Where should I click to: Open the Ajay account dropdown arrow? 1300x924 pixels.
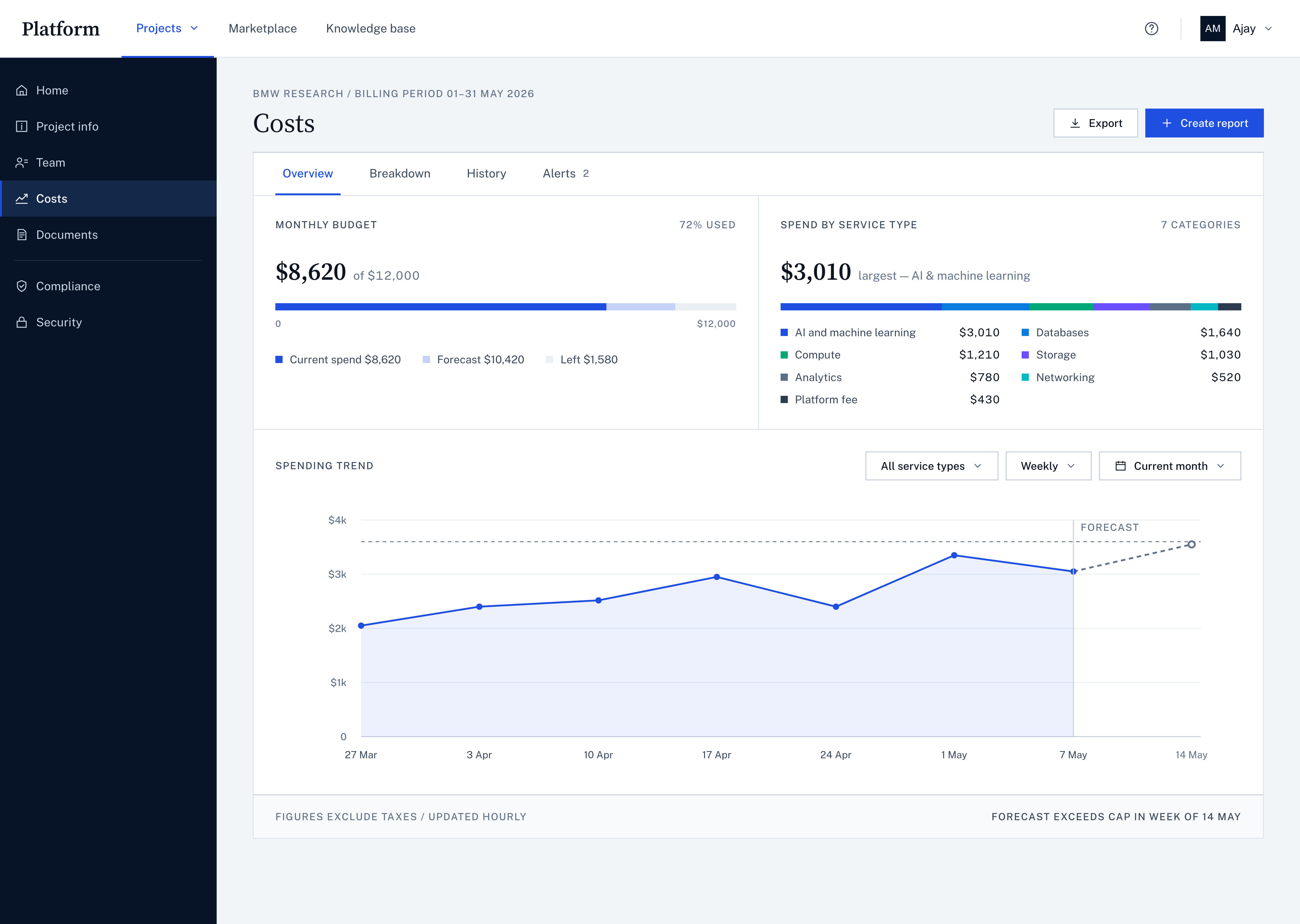[x=1268, y=29]
